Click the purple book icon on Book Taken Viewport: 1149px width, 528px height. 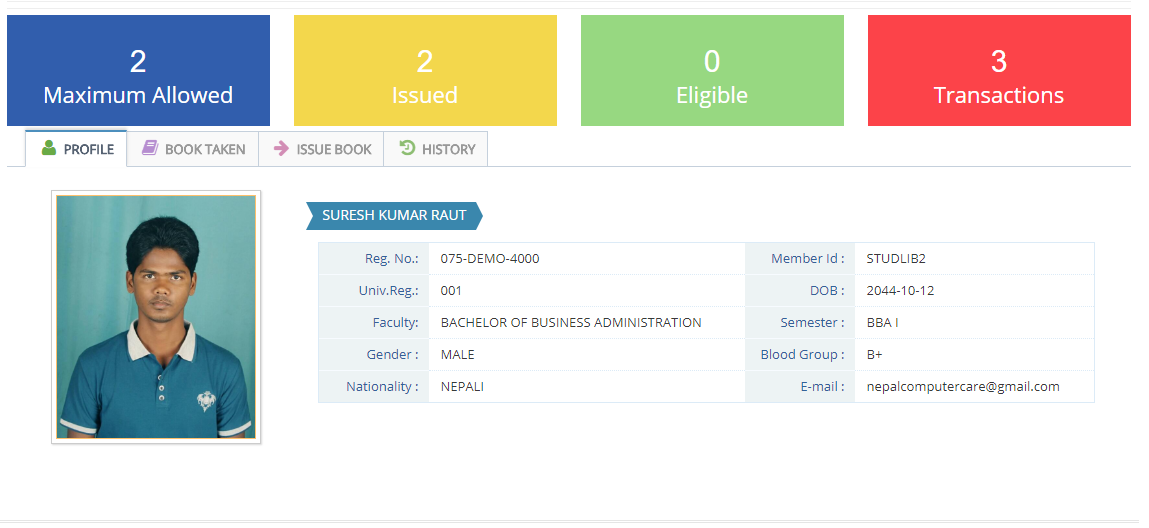[x=149, y=148]
